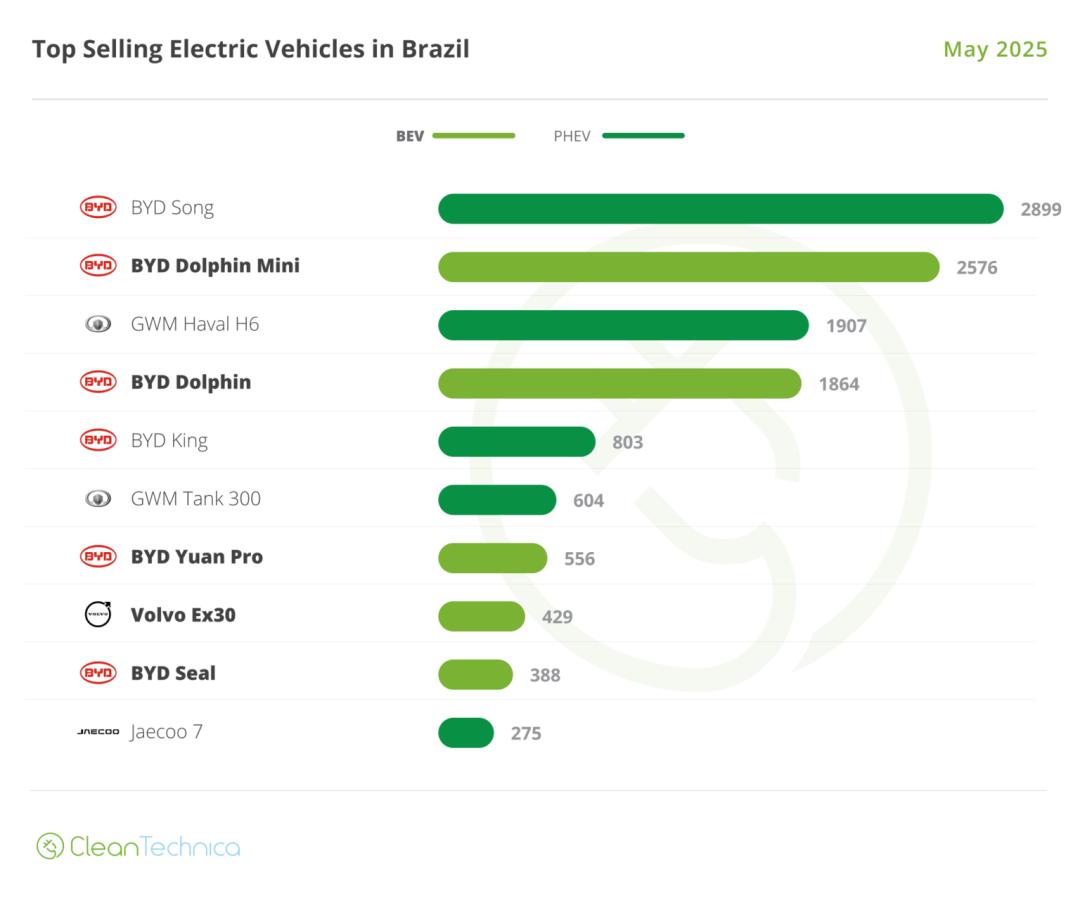The height and width of the screenshot is (912, 1080).
Task: Click the 2899 value label
Action: click(1040, 210)
